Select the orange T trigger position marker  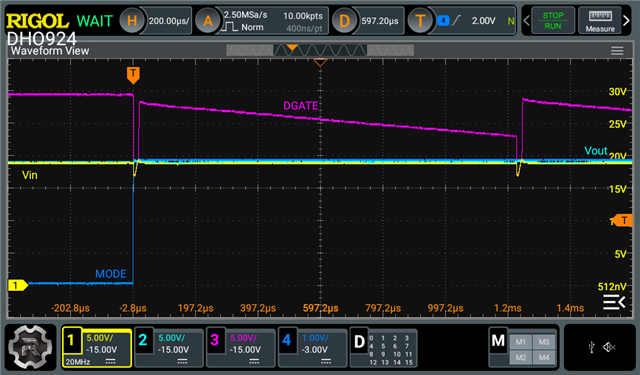tap(133, 75)
